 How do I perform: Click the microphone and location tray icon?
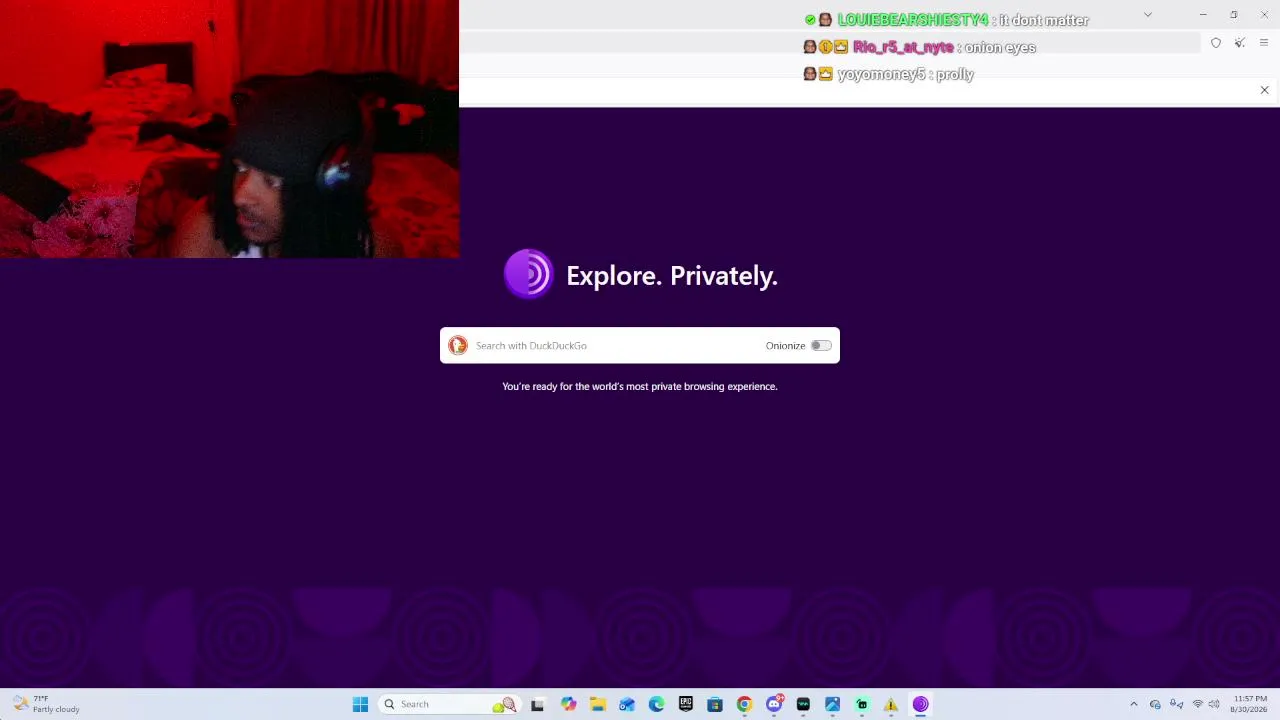tap(1176, 704)
